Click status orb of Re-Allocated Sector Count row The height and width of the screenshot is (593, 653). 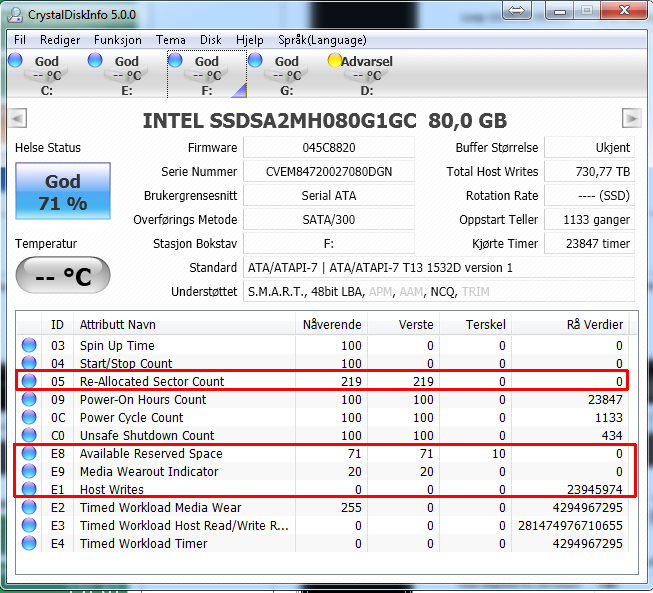(29, 381)
